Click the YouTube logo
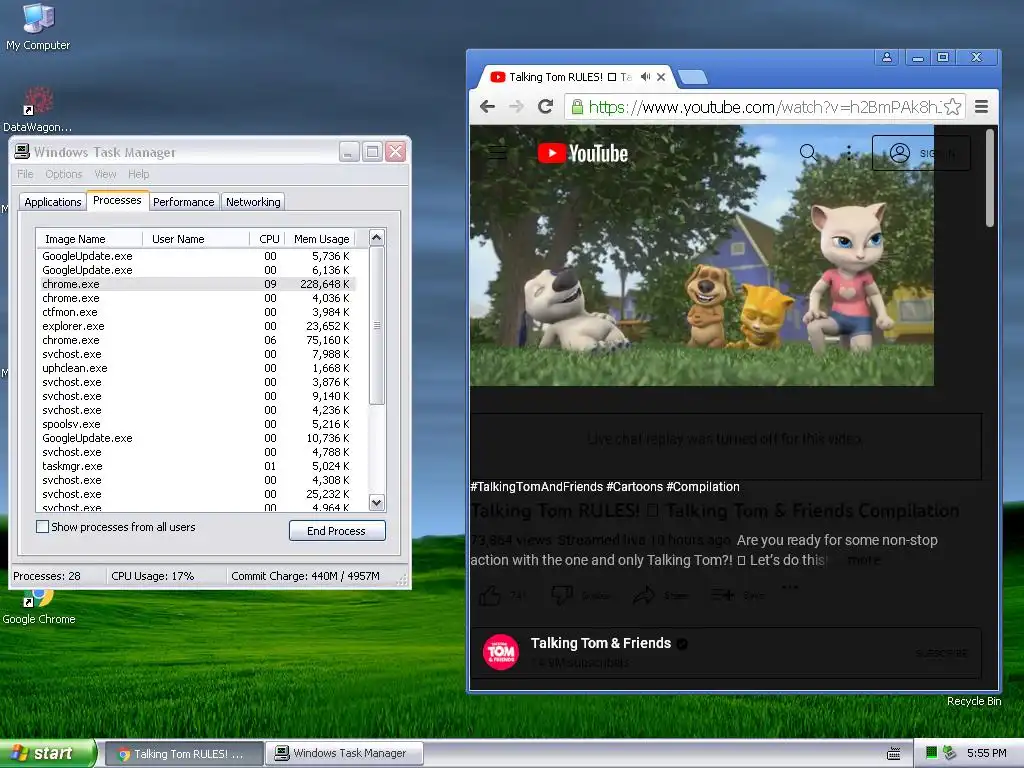 pos(583,153)
